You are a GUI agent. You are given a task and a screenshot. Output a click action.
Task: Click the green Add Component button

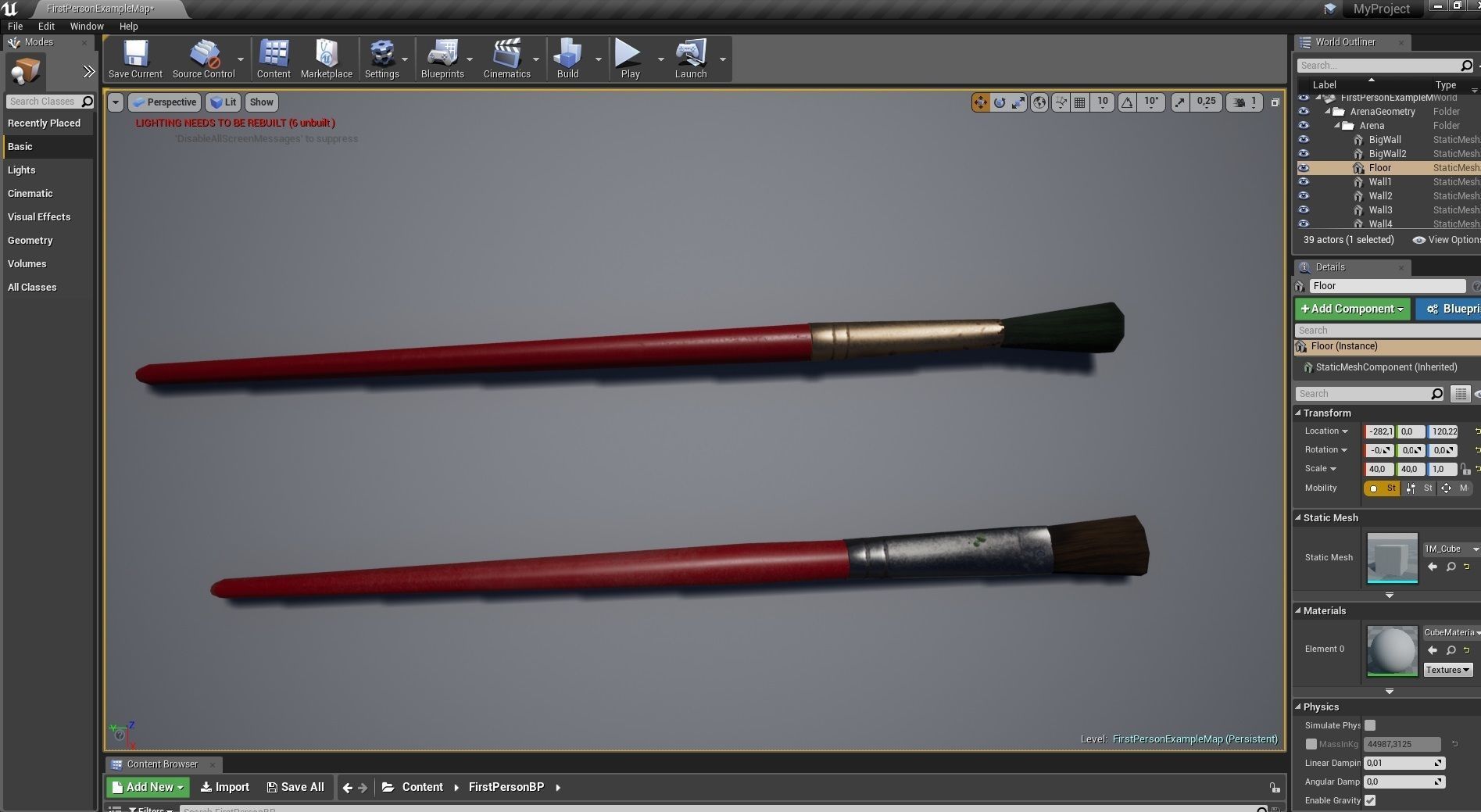tap(1353, 309)
